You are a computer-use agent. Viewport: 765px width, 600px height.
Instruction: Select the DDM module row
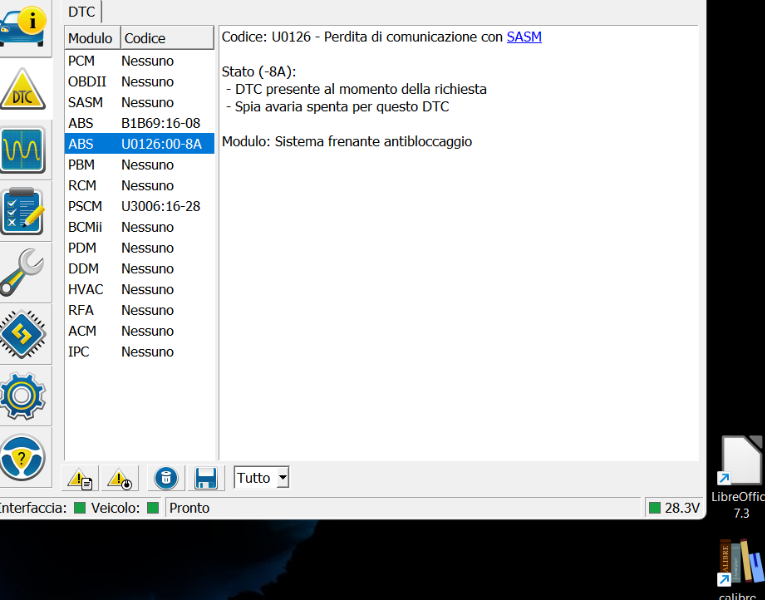(140, 269)
